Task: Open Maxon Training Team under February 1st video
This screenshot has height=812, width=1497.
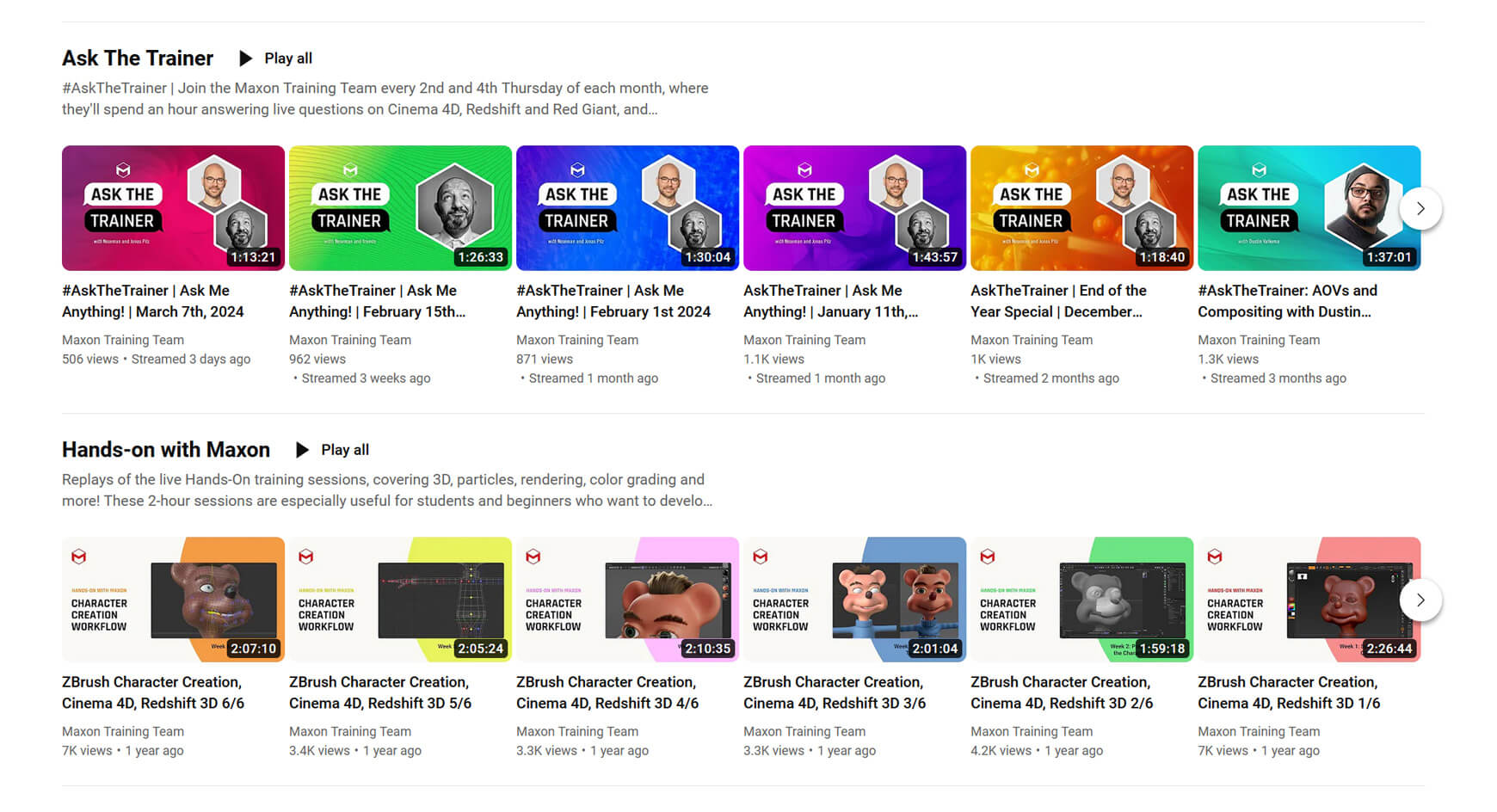Action: pos(577,340)
